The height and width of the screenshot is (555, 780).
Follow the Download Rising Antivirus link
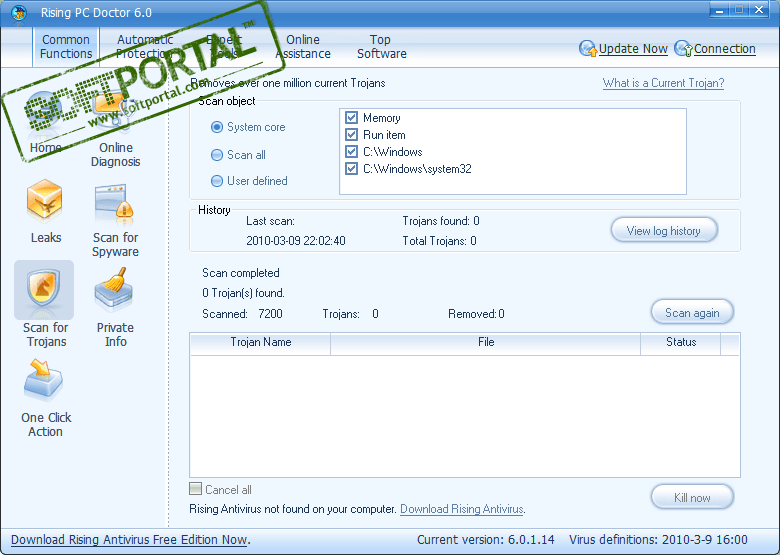(462, 509)
